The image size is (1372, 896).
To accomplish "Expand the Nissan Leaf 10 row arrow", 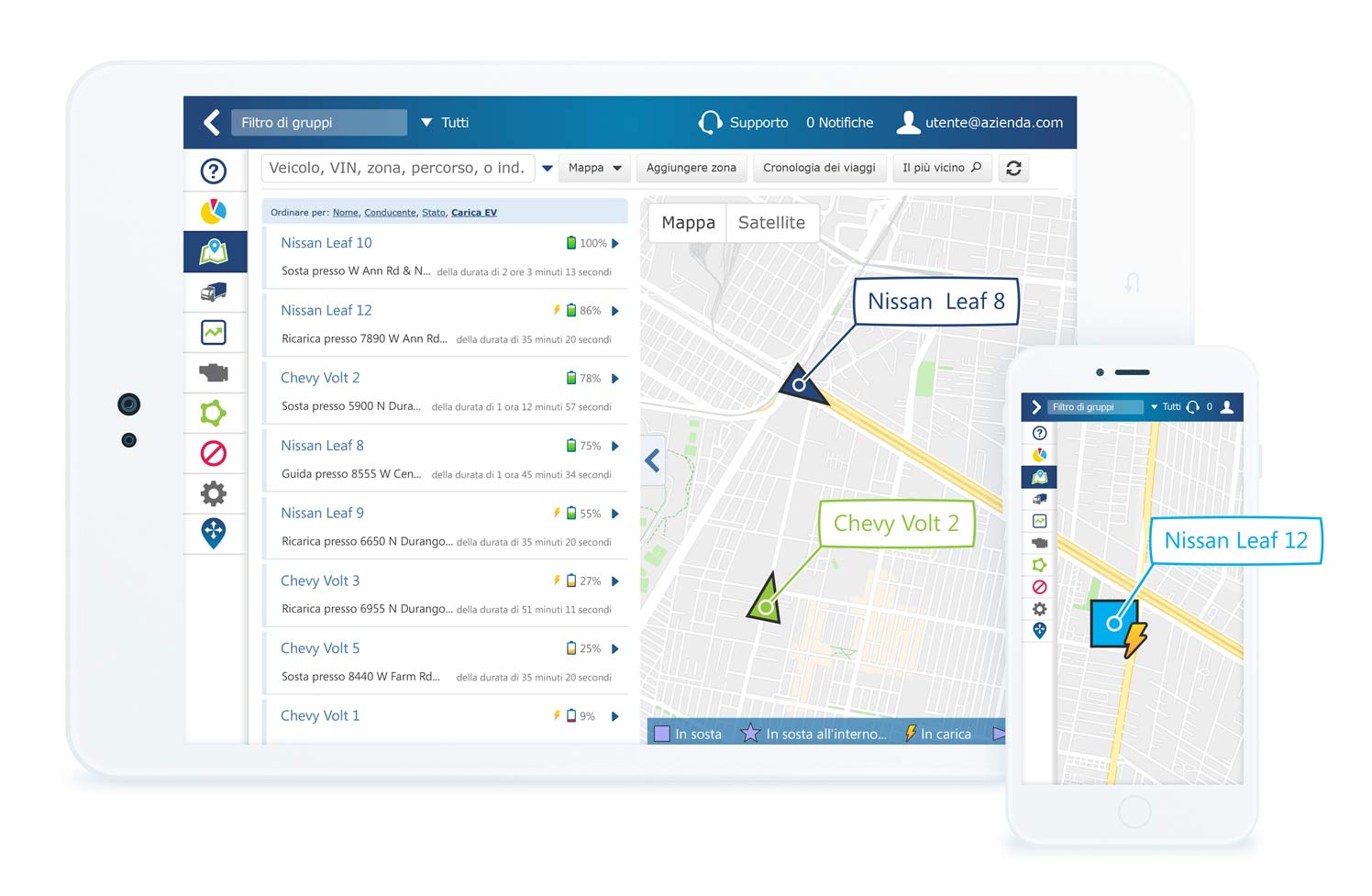I will (615, 243).
